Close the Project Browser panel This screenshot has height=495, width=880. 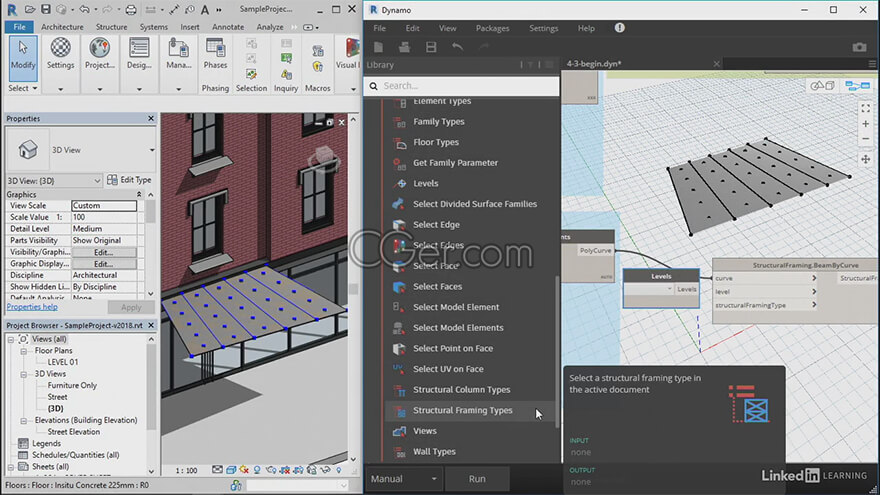151,326
